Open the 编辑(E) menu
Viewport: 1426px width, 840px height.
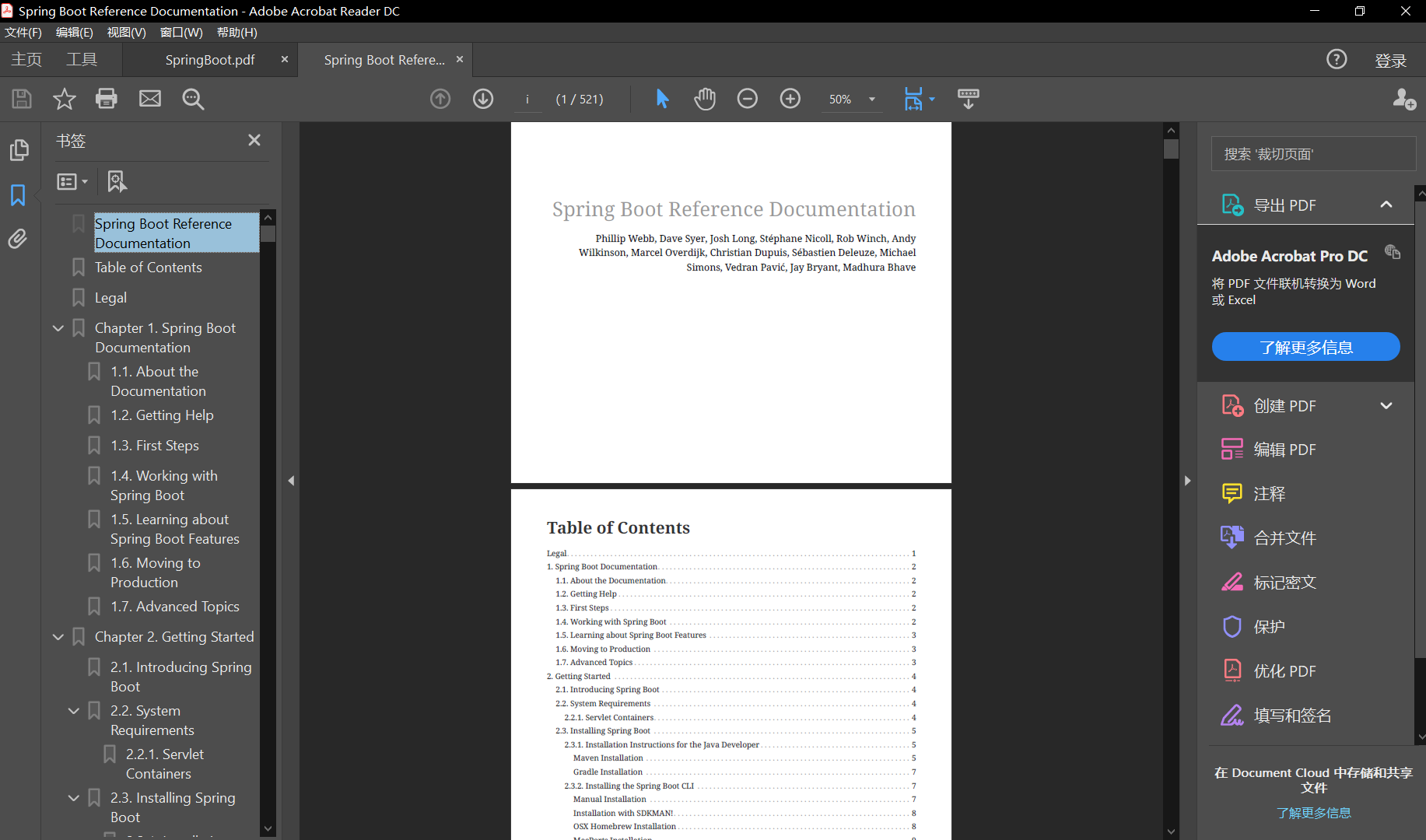(x=75, y=32)
